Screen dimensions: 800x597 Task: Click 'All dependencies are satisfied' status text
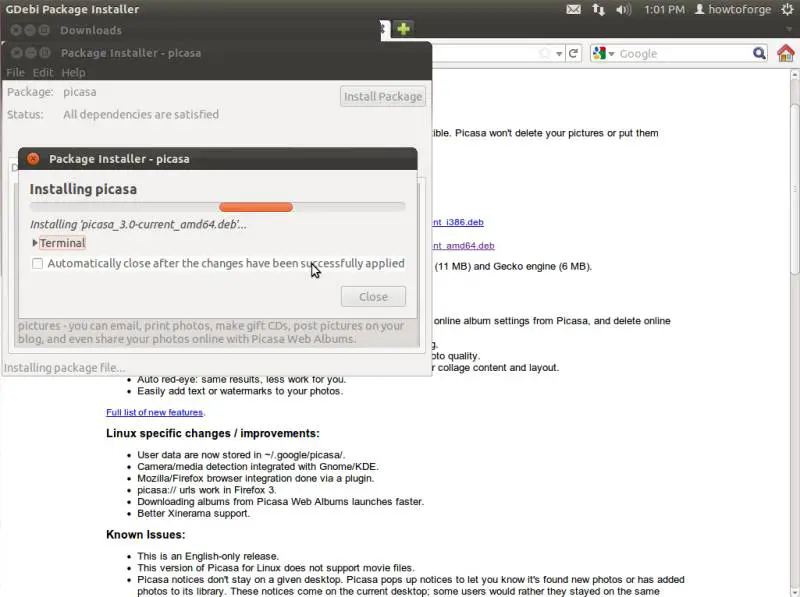[141, 114]
